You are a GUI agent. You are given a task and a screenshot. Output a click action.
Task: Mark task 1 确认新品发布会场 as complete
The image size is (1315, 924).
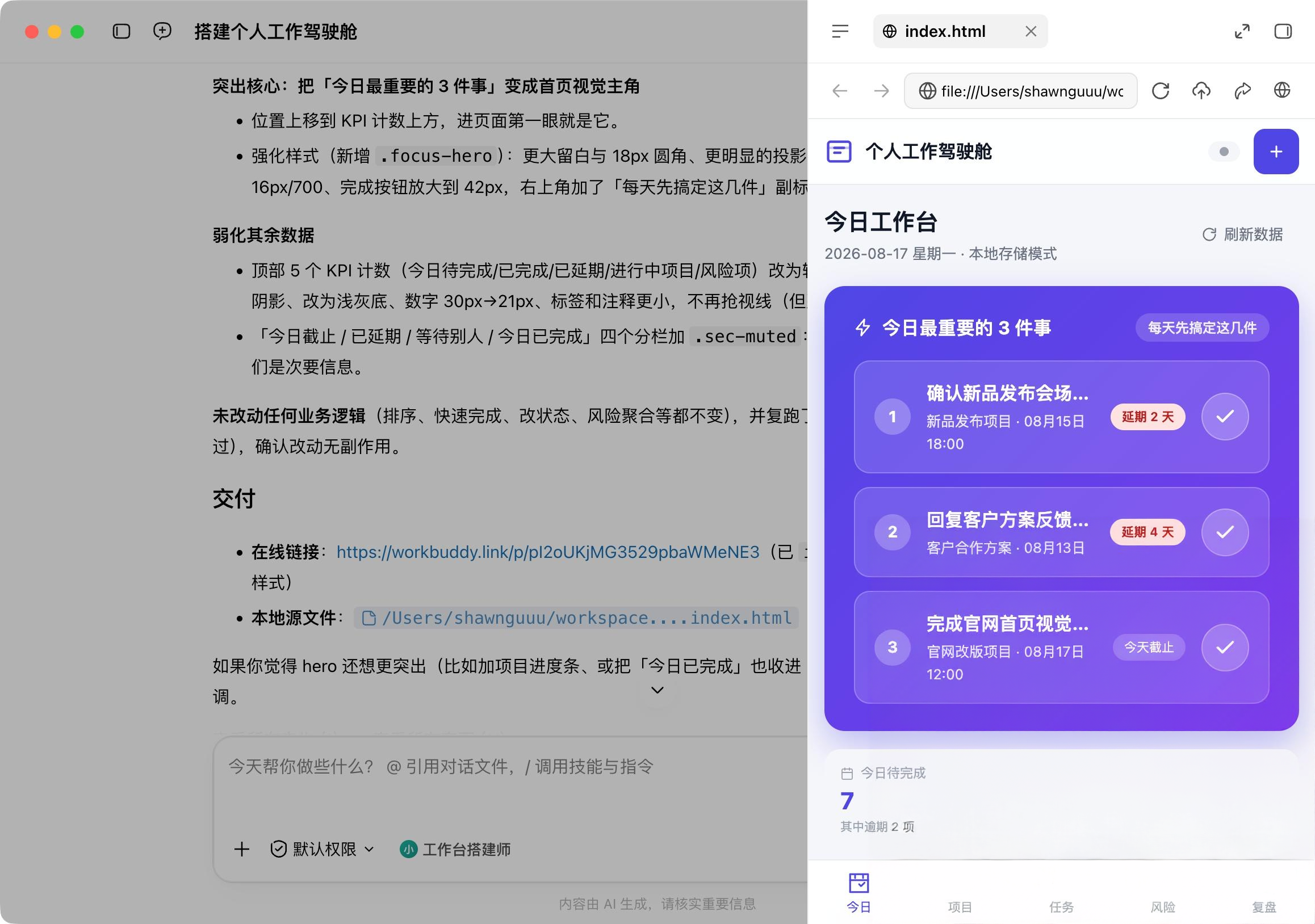click(1225, 417)
